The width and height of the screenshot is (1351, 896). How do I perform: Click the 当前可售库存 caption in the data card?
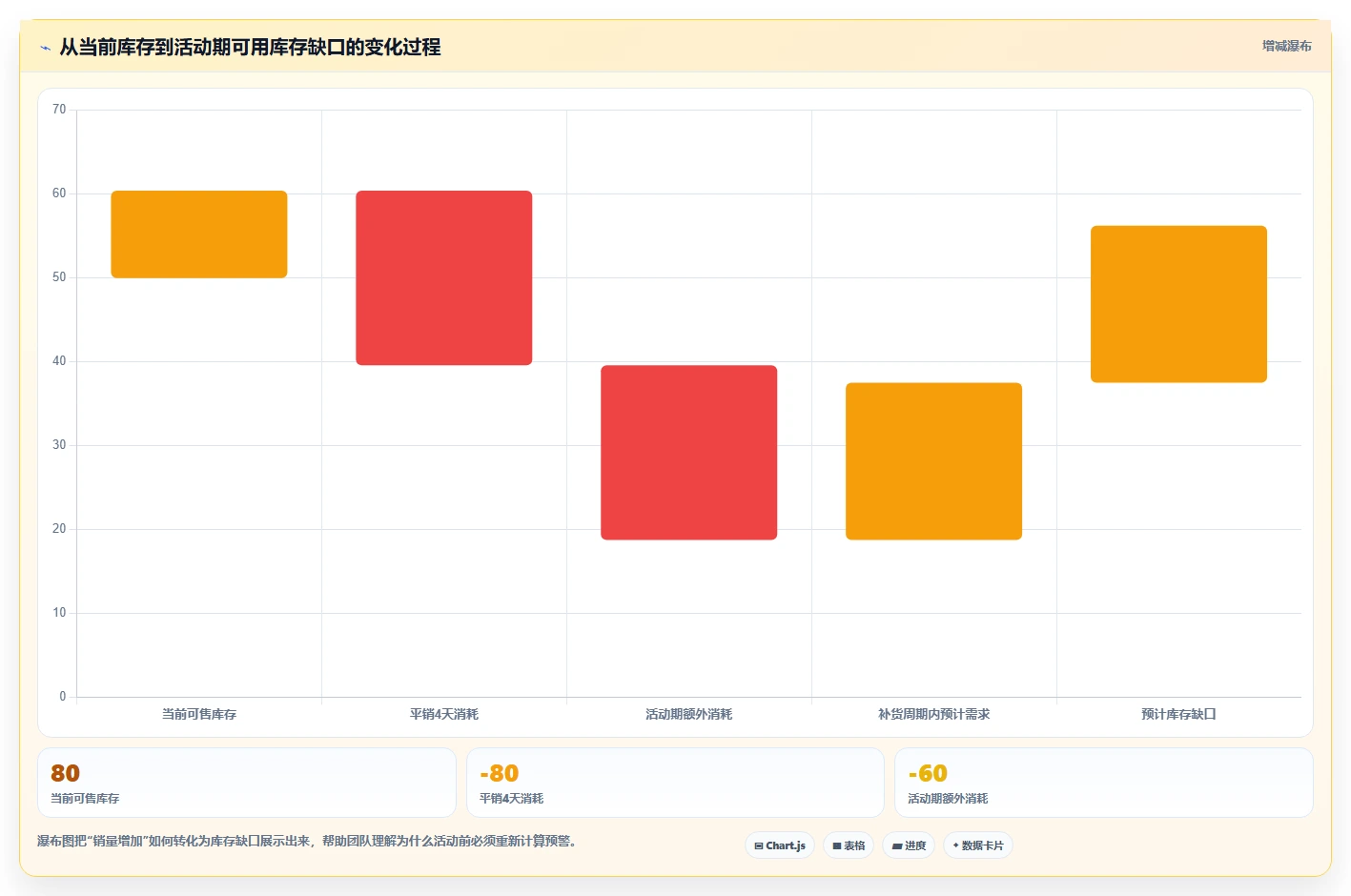[85, 799]
